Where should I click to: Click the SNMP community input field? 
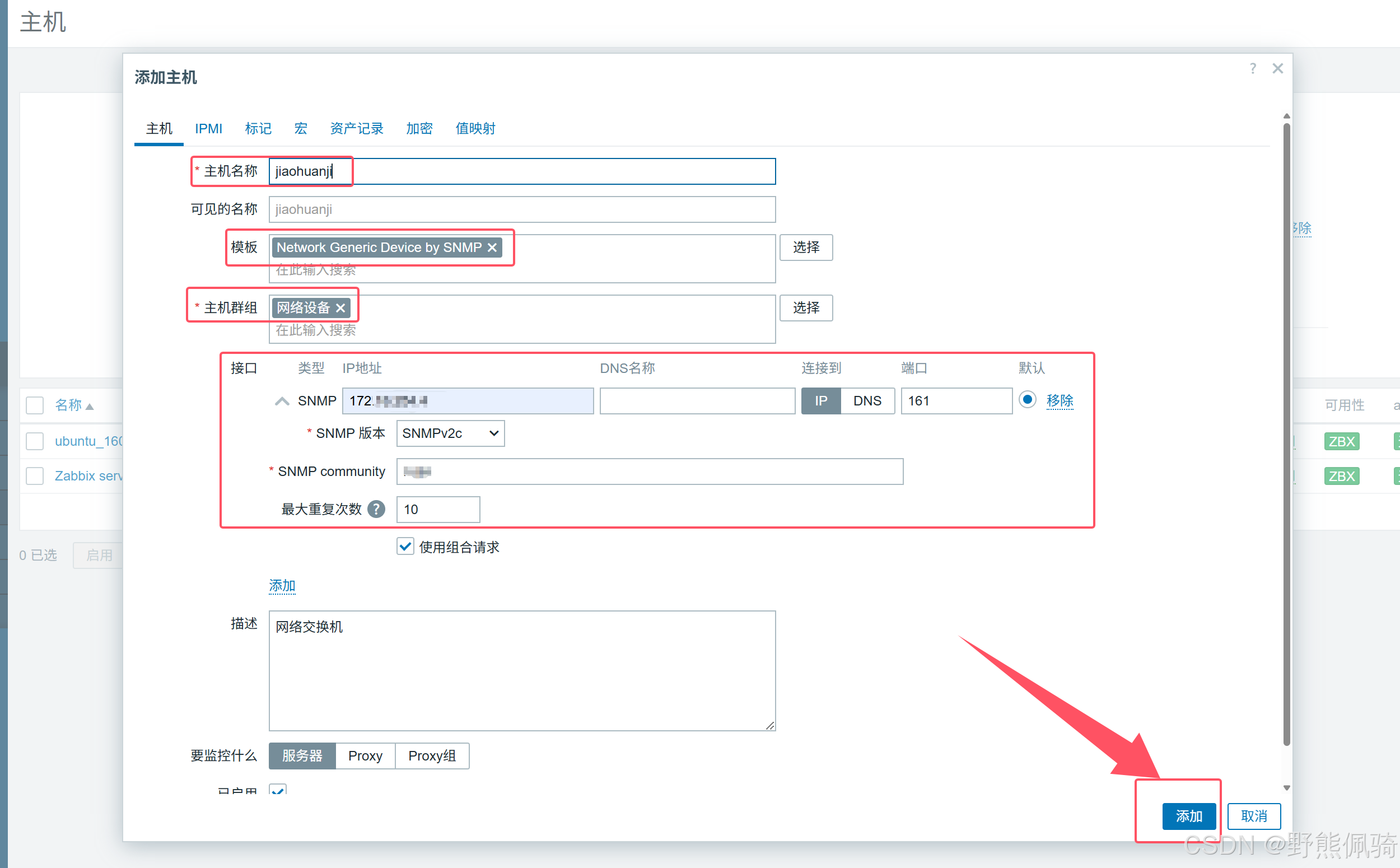point(649,472)
